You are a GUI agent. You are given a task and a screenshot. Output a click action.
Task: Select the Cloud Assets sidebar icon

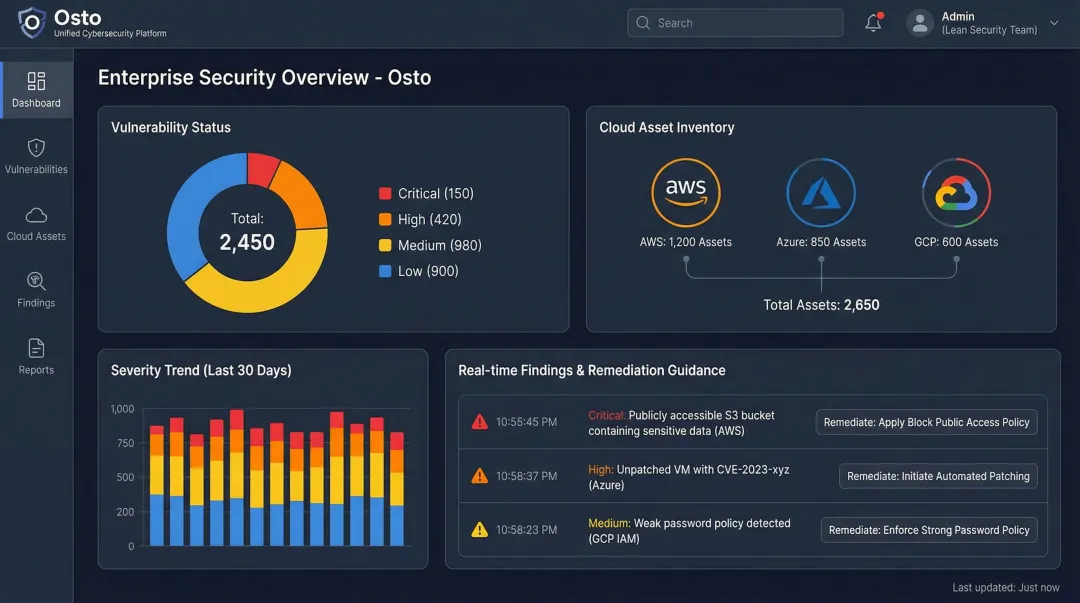36,222
